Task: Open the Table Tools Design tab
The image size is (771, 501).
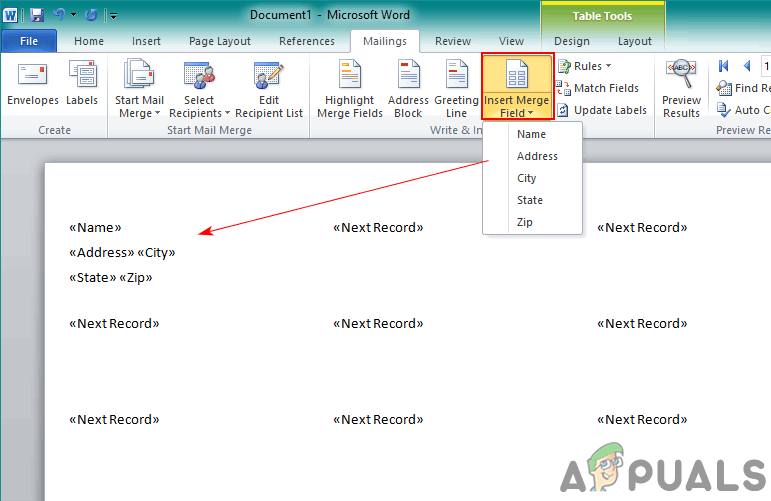Action: [572, 41]
